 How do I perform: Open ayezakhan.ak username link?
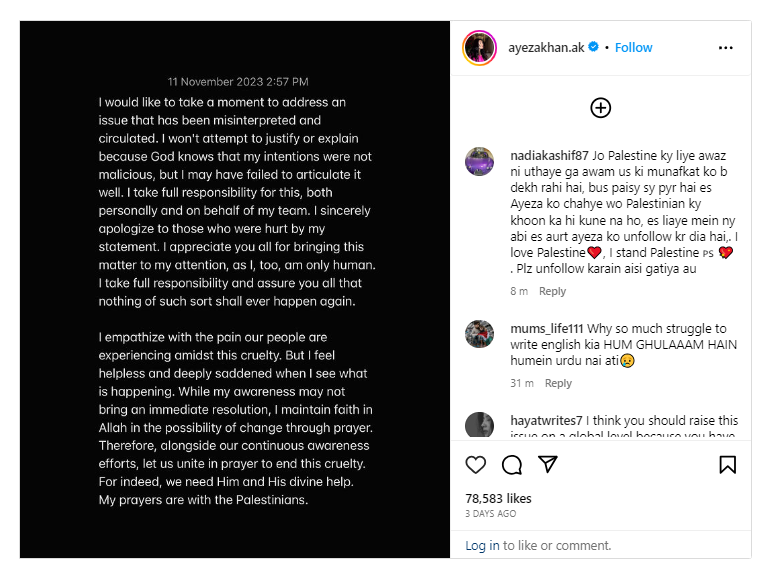pyautogui.click(x=546, y=47)
